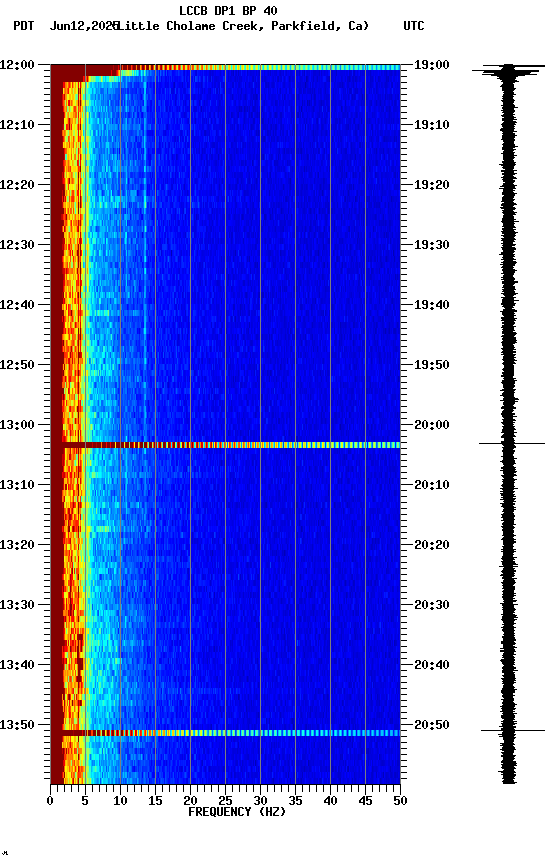Click the '35' frequency axis label

tap(295, 801)
